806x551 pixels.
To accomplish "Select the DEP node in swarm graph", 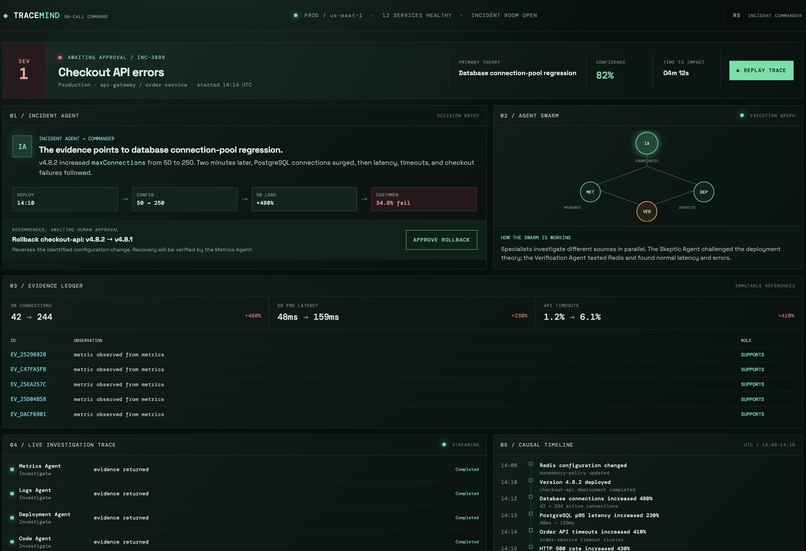I will click(703, 192).
